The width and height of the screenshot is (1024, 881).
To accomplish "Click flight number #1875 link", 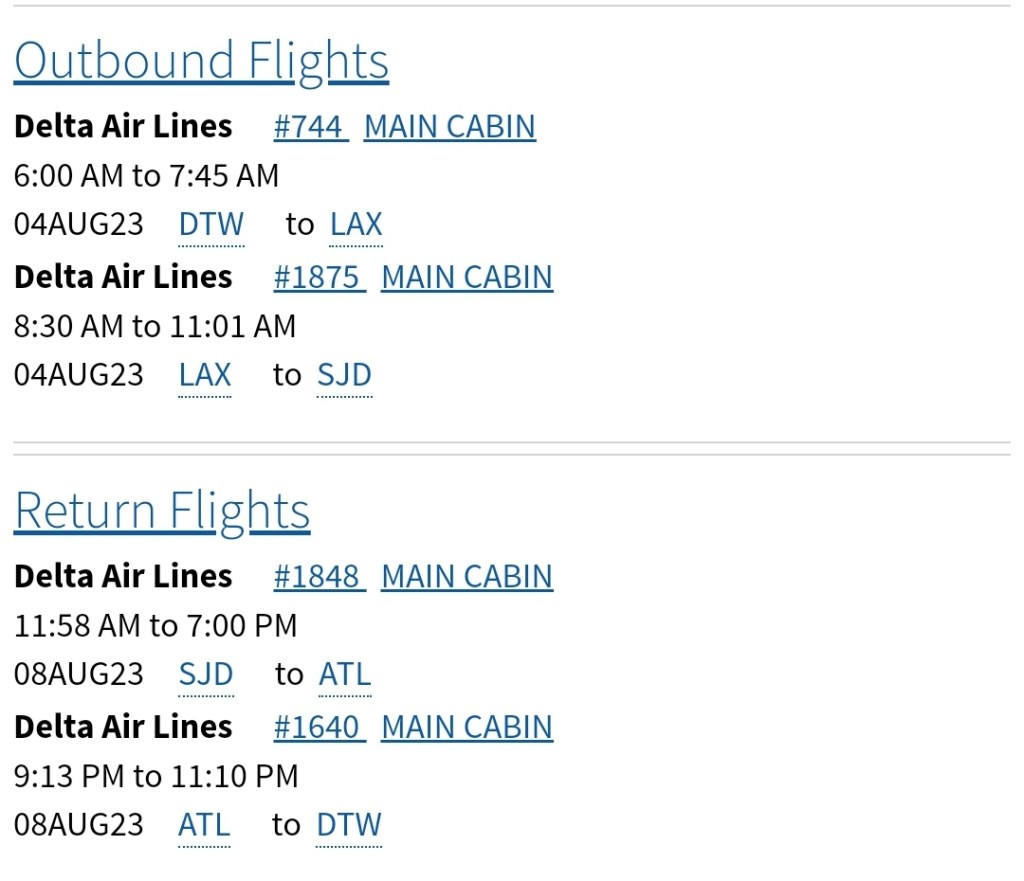I will tap(319, 277).
